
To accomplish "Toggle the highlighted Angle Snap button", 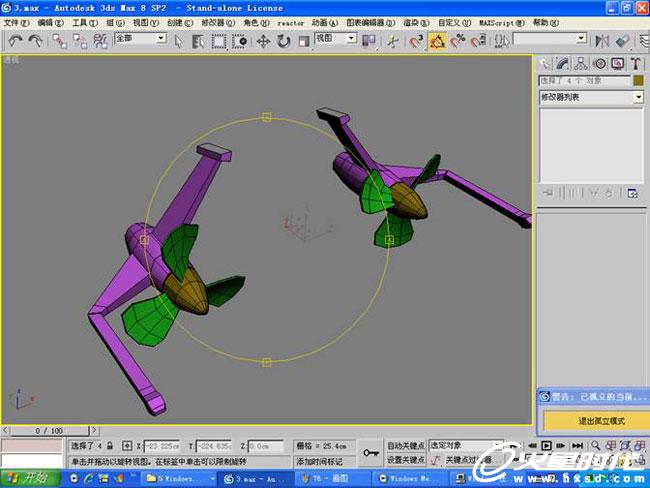I will click(x=437, y=41).
